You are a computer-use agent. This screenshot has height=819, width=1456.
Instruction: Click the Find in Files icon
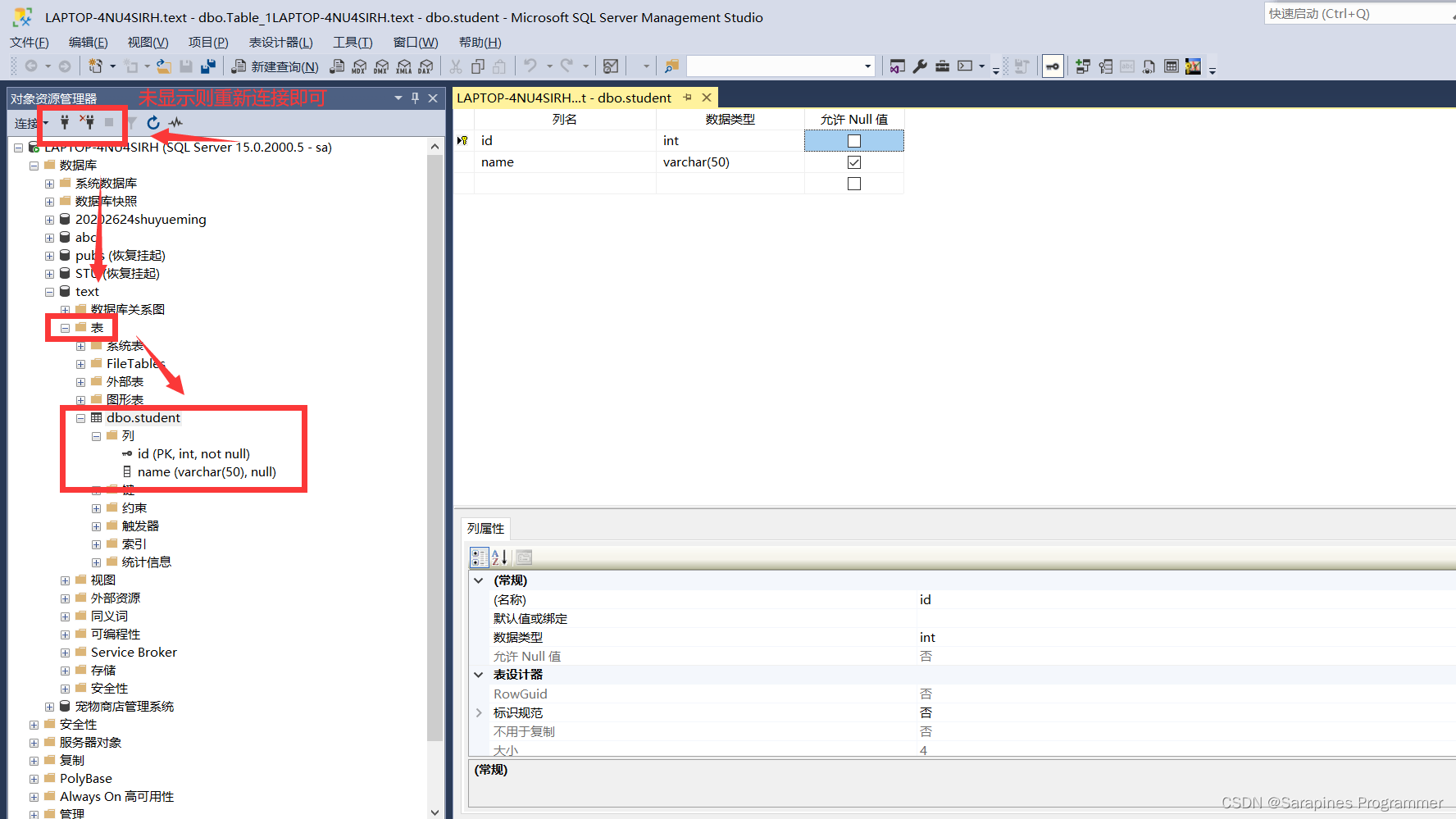pyautogui.click(x=672, y=66)
